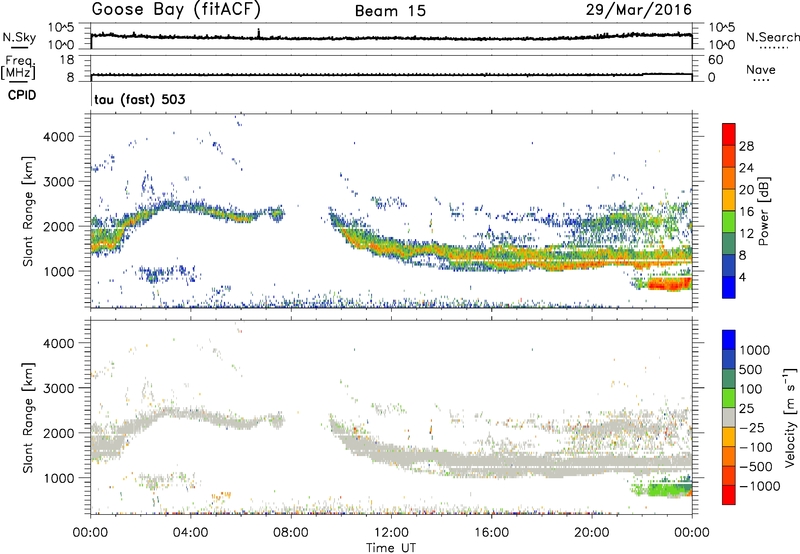
Task: Click the 24 dB tick on power colorbar
Action: click(x=746, y=168)
